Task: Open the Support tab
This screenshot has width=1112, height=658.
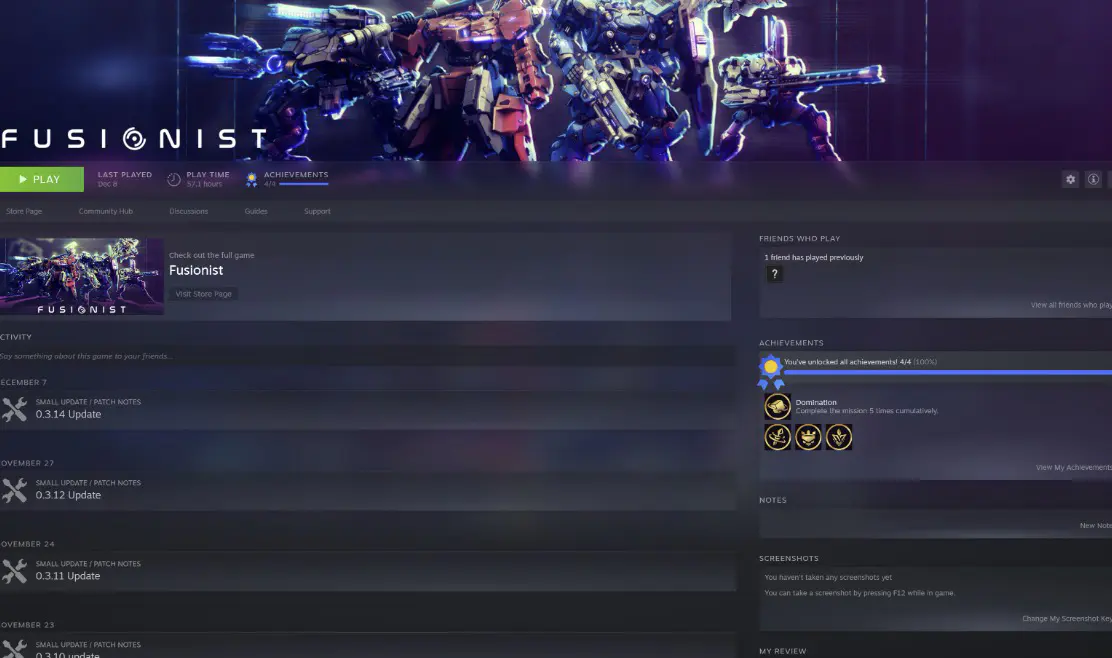Action: (x=317, y=211)
